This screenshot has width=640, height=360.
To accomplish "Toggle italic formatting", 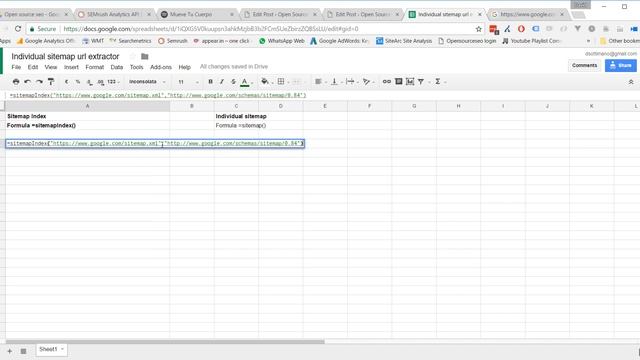I will (222, 82).
